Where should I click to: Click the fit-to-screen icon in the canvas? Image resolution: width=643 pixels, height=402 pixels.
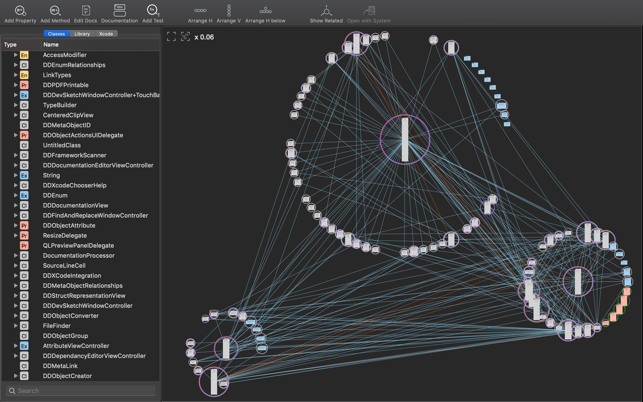[171, 37]
